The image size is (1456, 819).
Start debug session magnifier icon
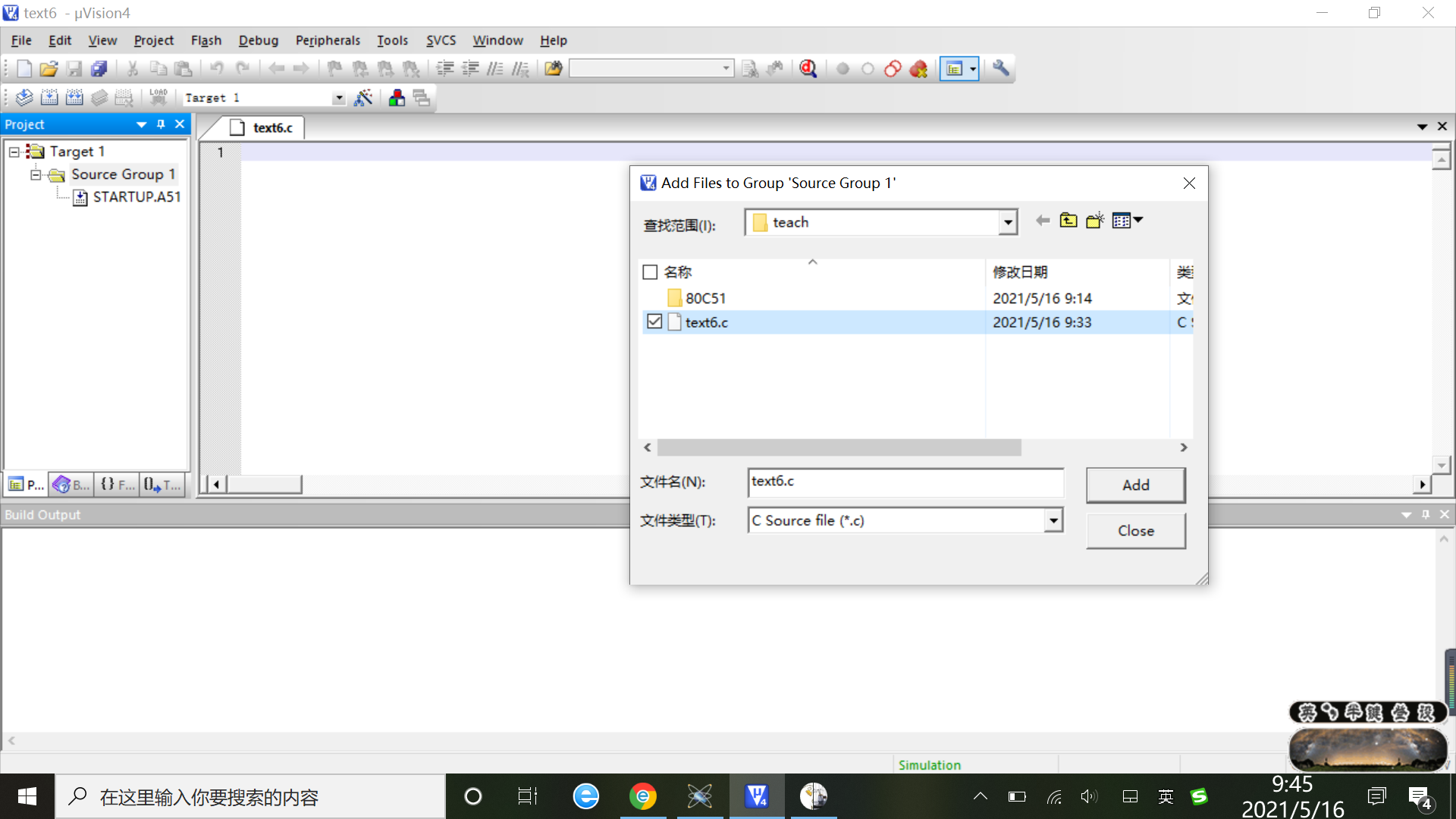(808, 69)
